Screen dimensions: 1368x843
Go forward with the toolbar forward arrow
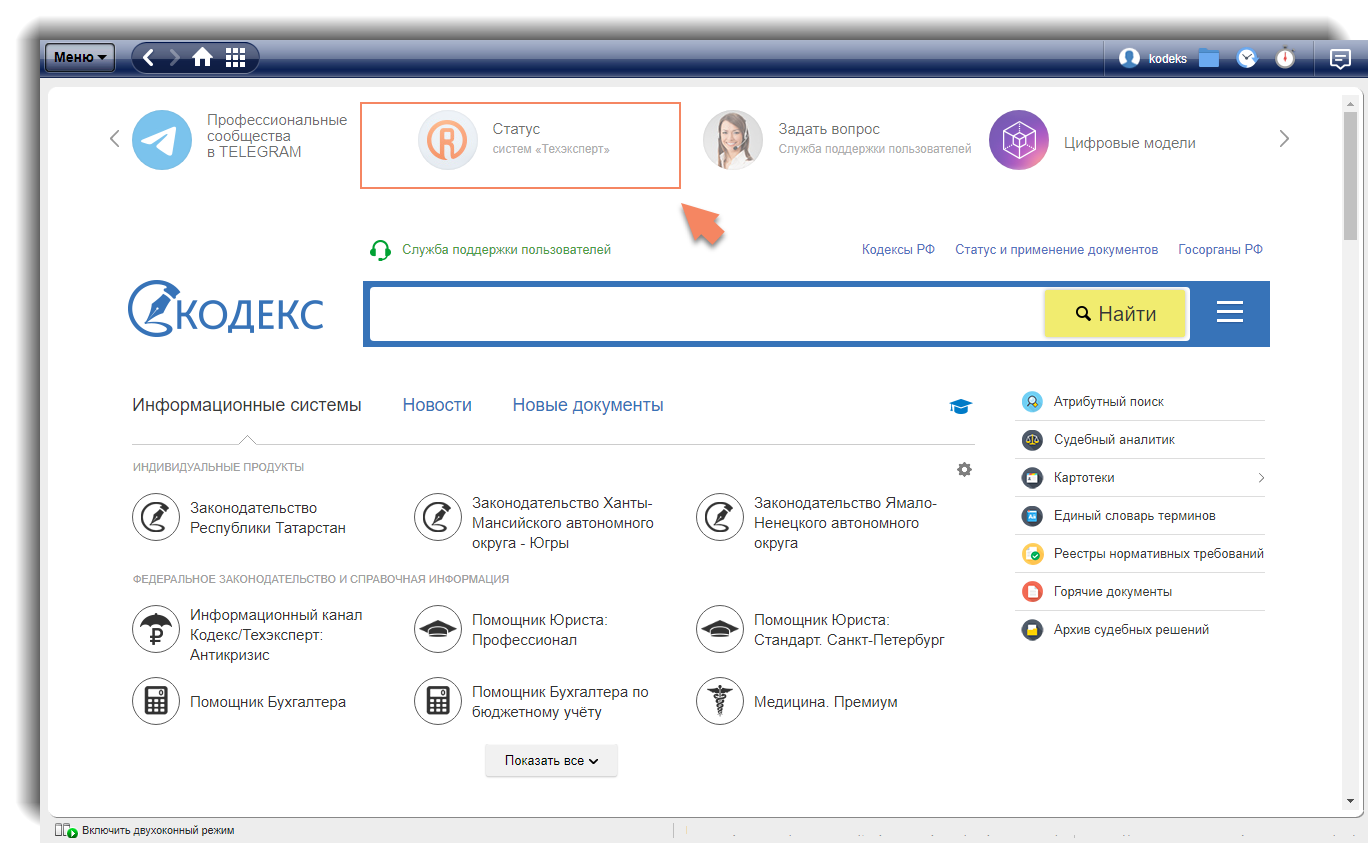[x=175, y=58]
